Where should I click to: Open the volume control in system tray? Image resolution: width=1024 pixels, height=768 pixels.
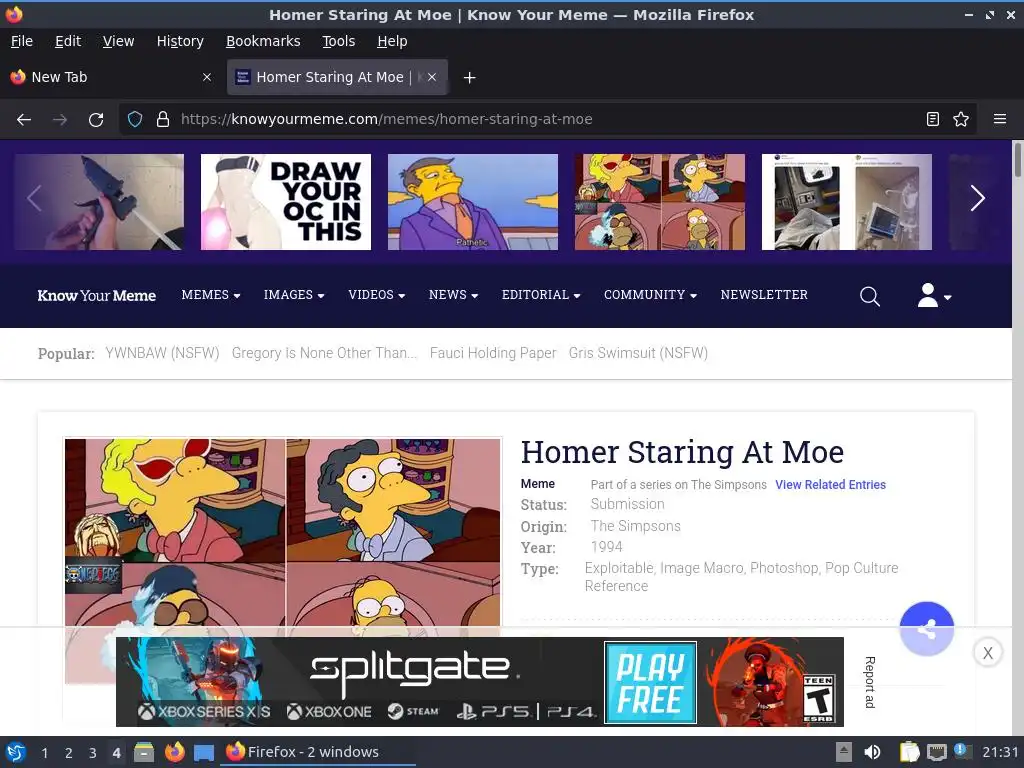872,752
